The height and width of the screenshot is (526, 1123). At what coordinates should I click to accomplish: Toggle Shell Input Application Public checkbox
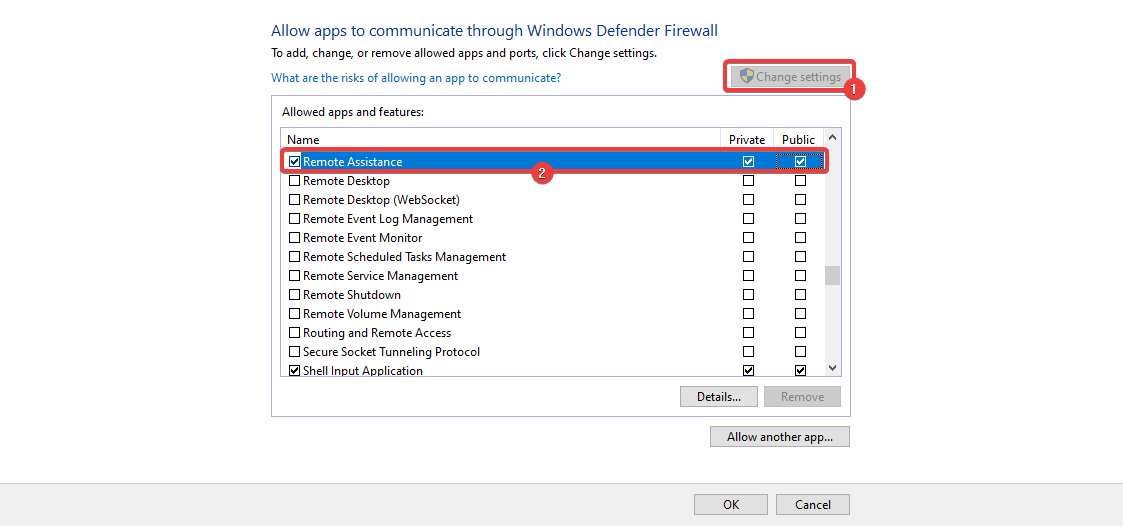click(x=801, y=370)
